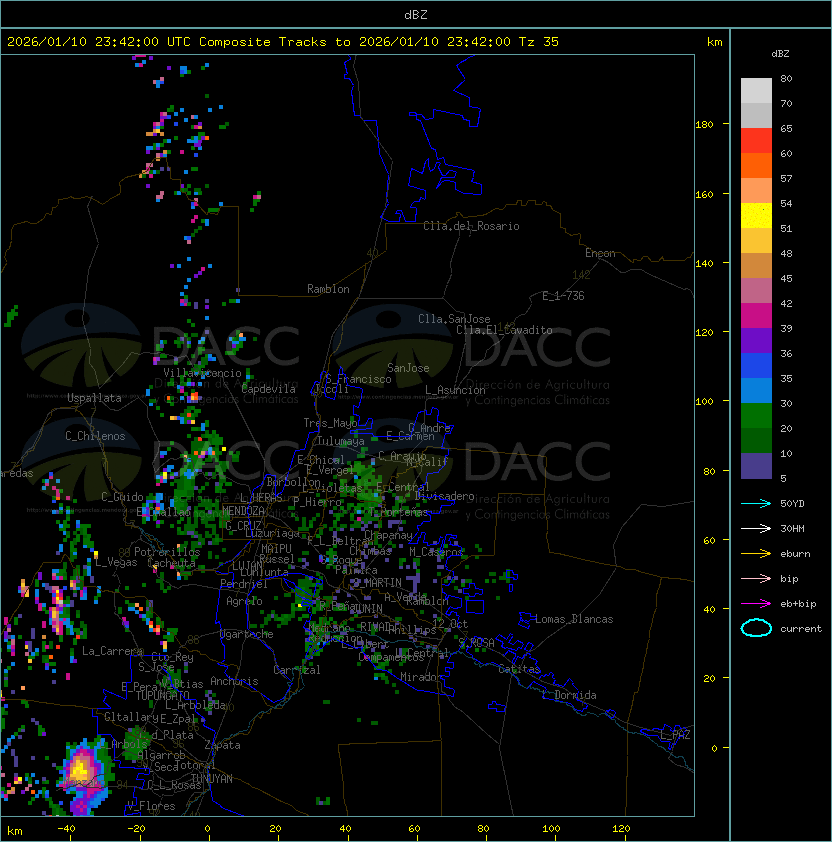Click the Capdevila map label
832x842 pixels.
268,389
